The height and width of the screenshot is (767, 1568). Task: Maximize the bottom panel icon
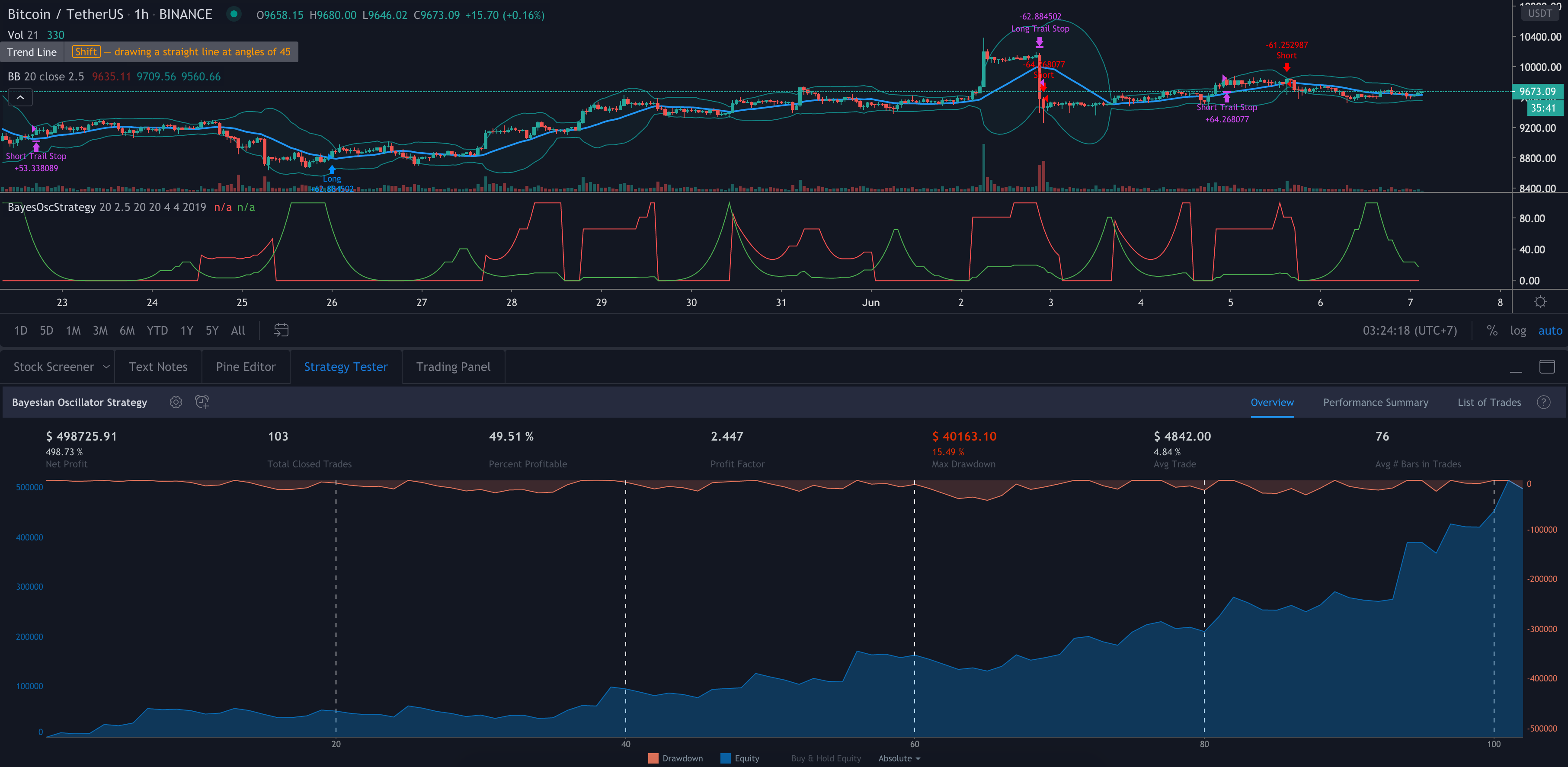(x=1547, y=367)
